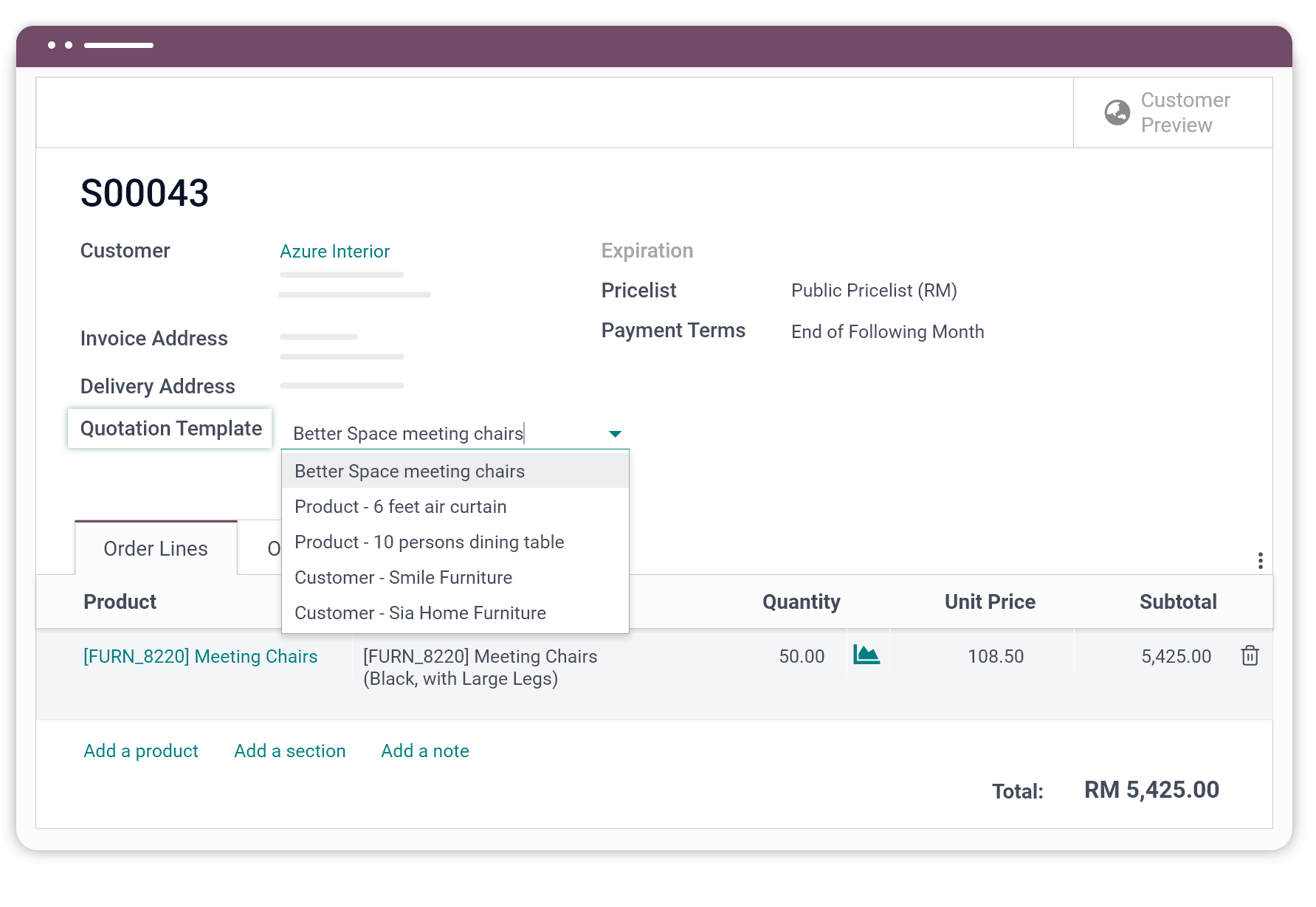1316x907 pixels.
Task: Click 'Add a note' link
Action: [x=424, y=751]
